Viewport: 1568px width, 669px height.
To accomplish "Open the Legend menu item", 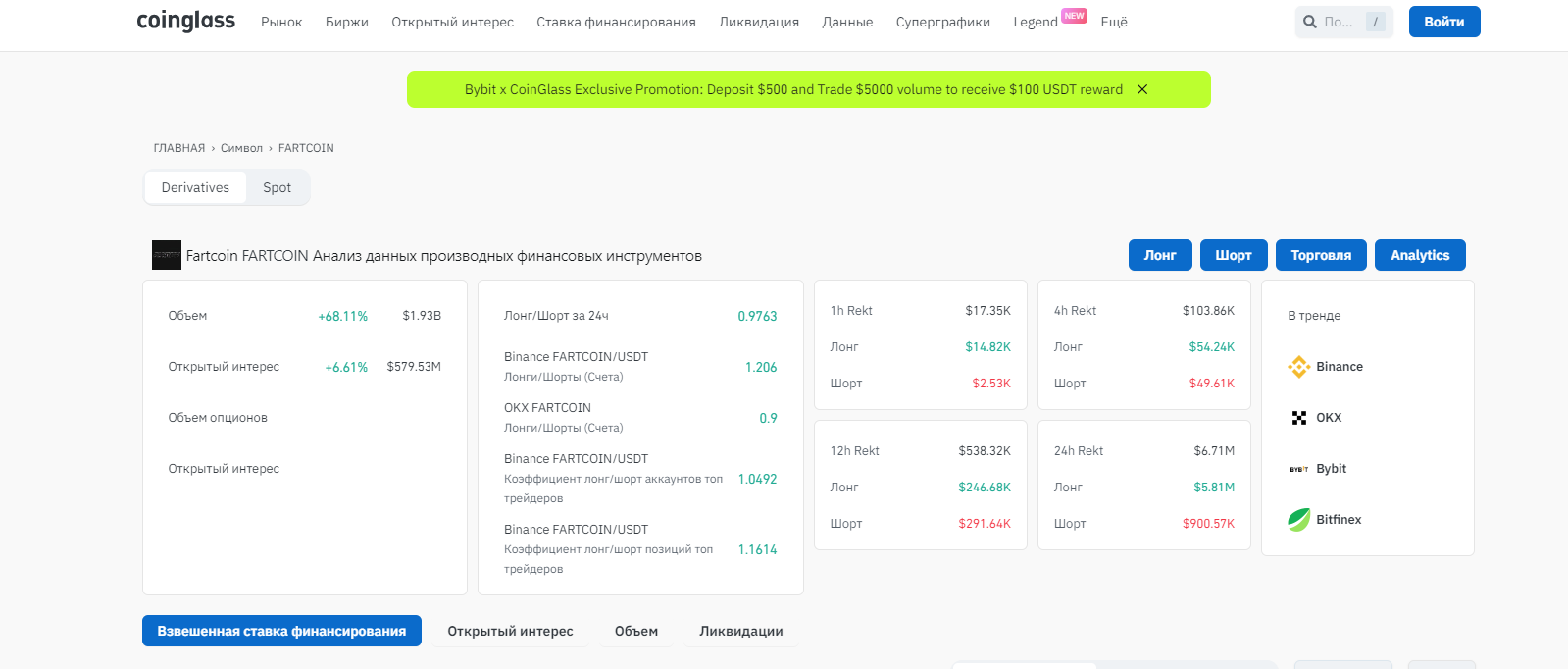I will tap(1036, 22).
